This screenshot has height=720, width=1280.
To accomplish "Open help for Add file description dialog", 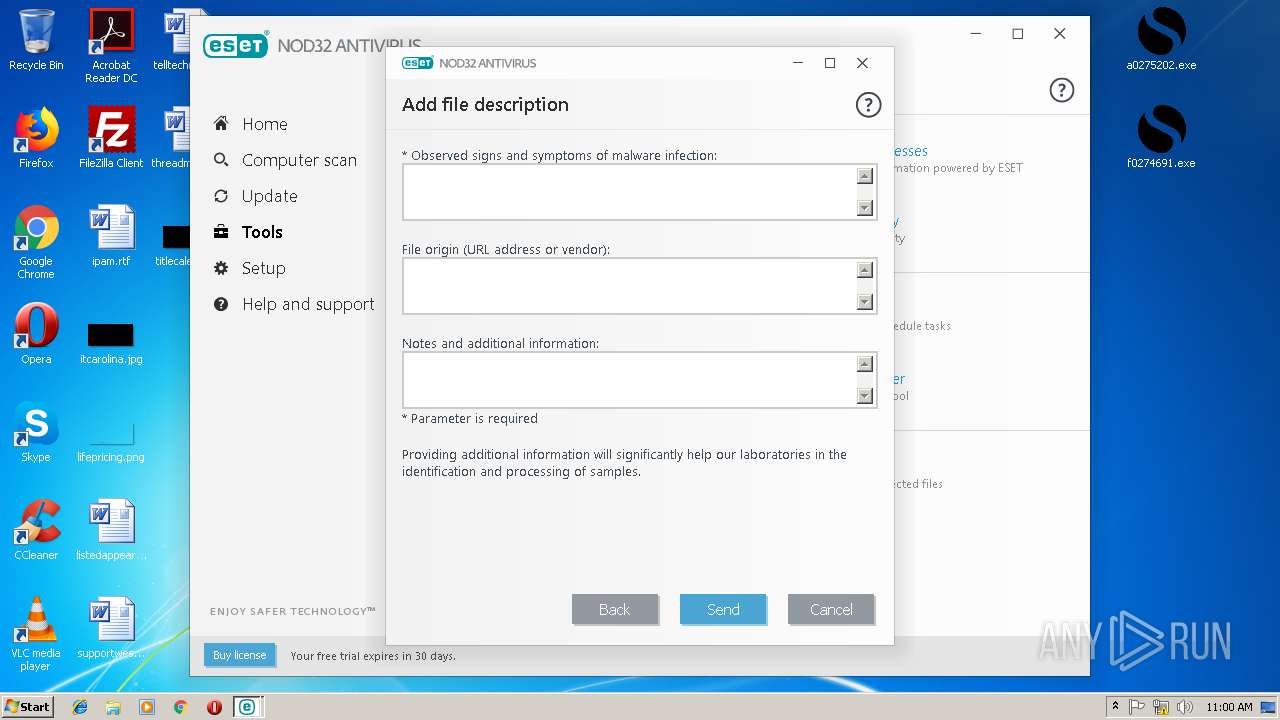I will tap(868, 104).
